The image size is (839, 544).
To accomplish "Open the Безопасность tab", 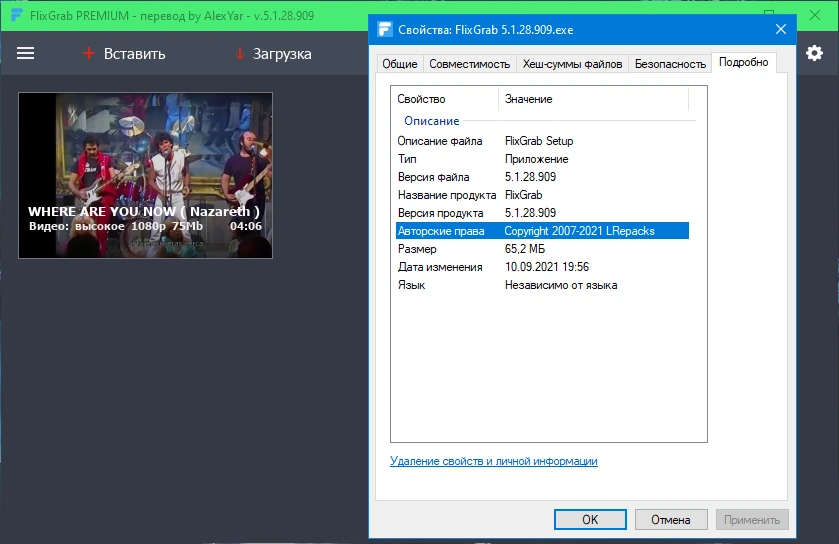I will (x=670, y=64).
